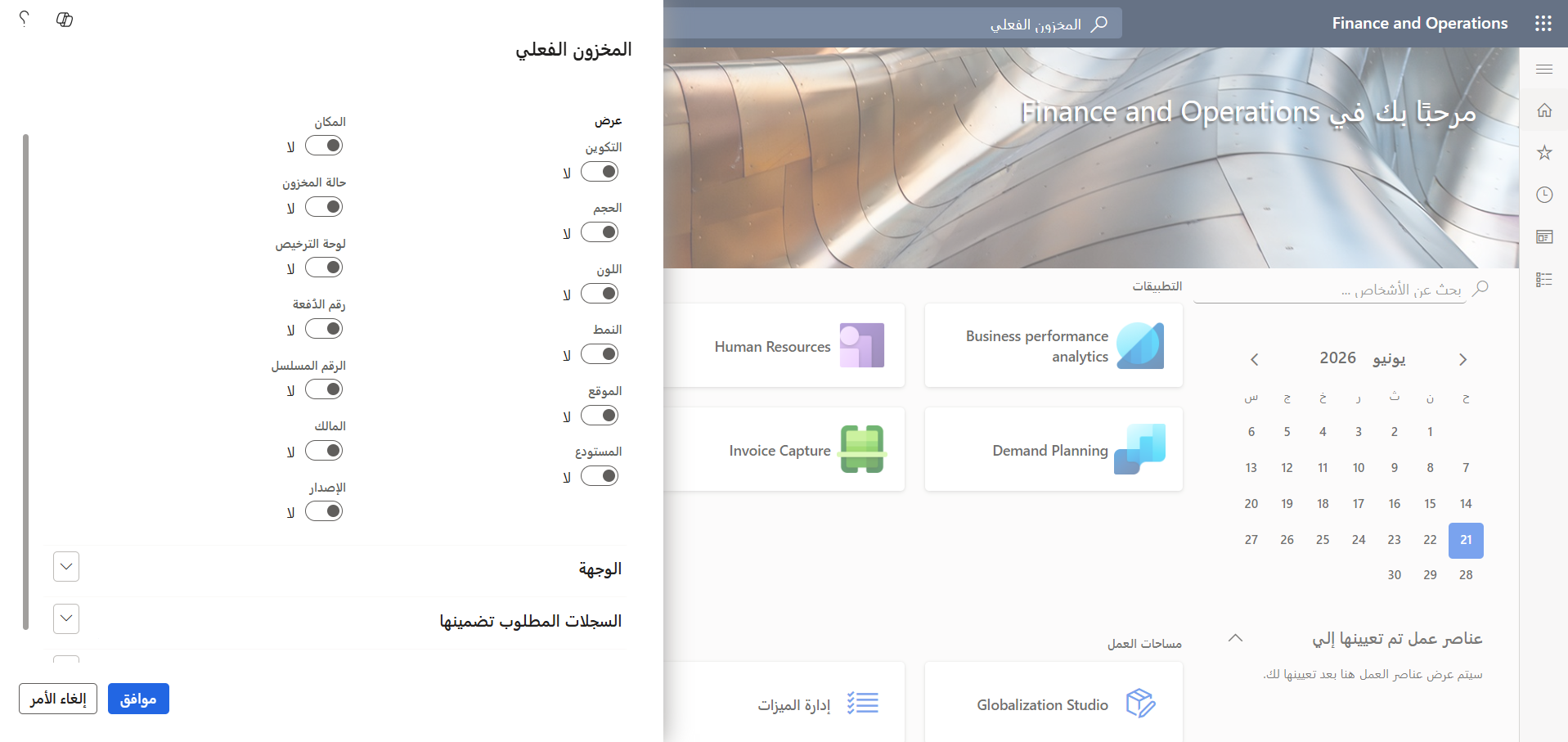This screenshot has height=742, width=1568.
Task: Toggle the المالك switch
Action: [x=324, y=451]
